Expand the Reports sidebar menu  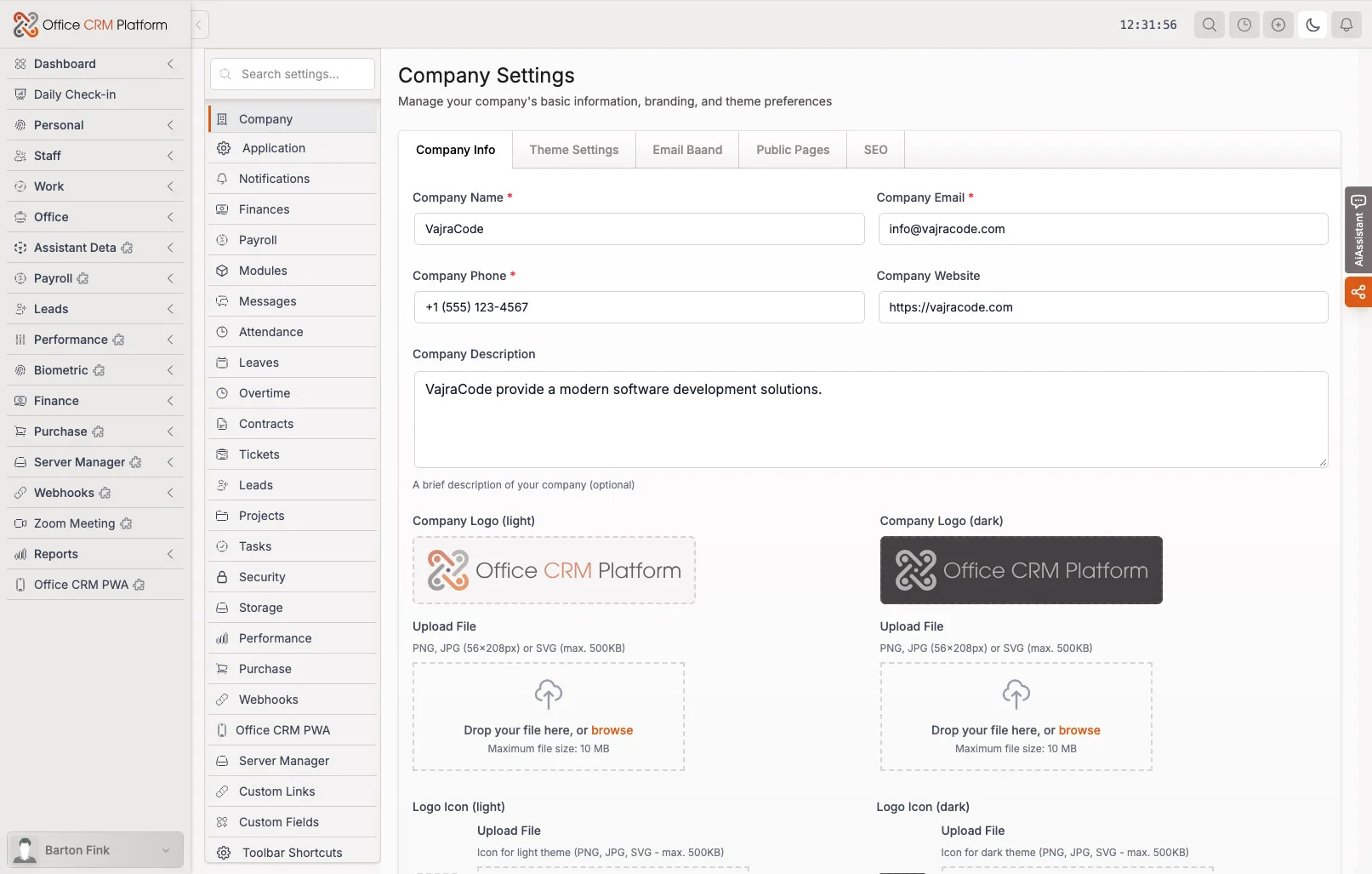(x=95, y=554)
